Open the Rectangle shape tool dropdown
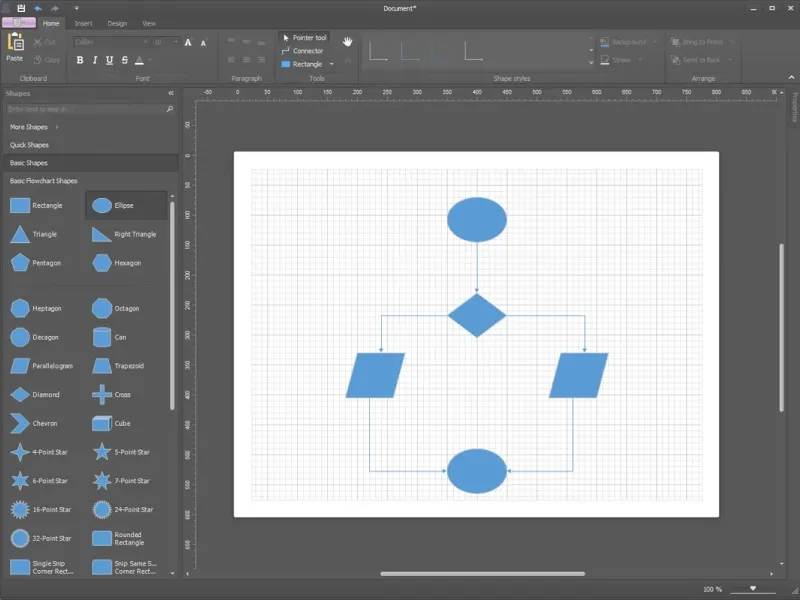800x600 pixels. tap(332, 64)
